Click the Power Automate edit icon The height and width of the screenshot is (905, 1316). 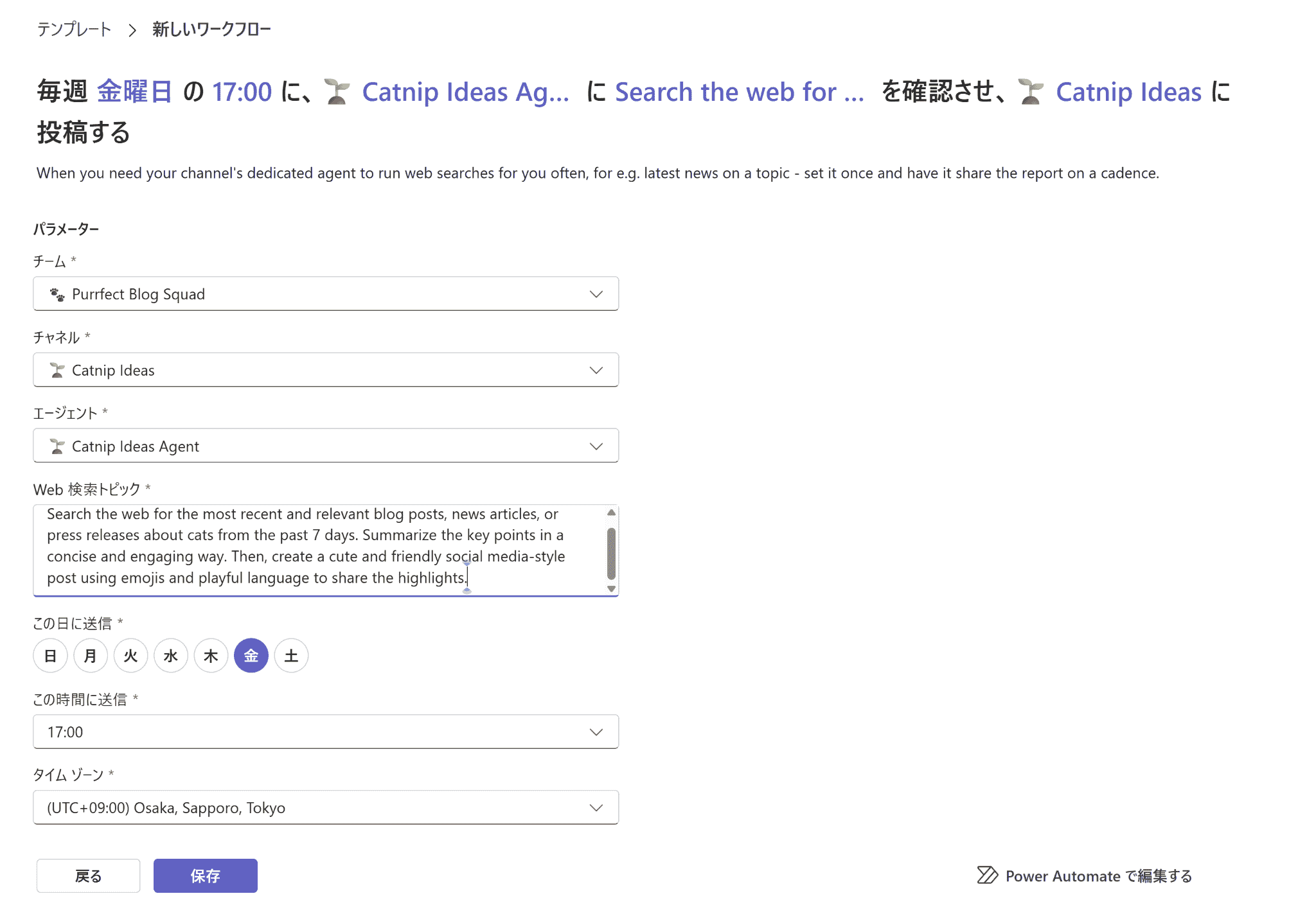tap(987, 875)
